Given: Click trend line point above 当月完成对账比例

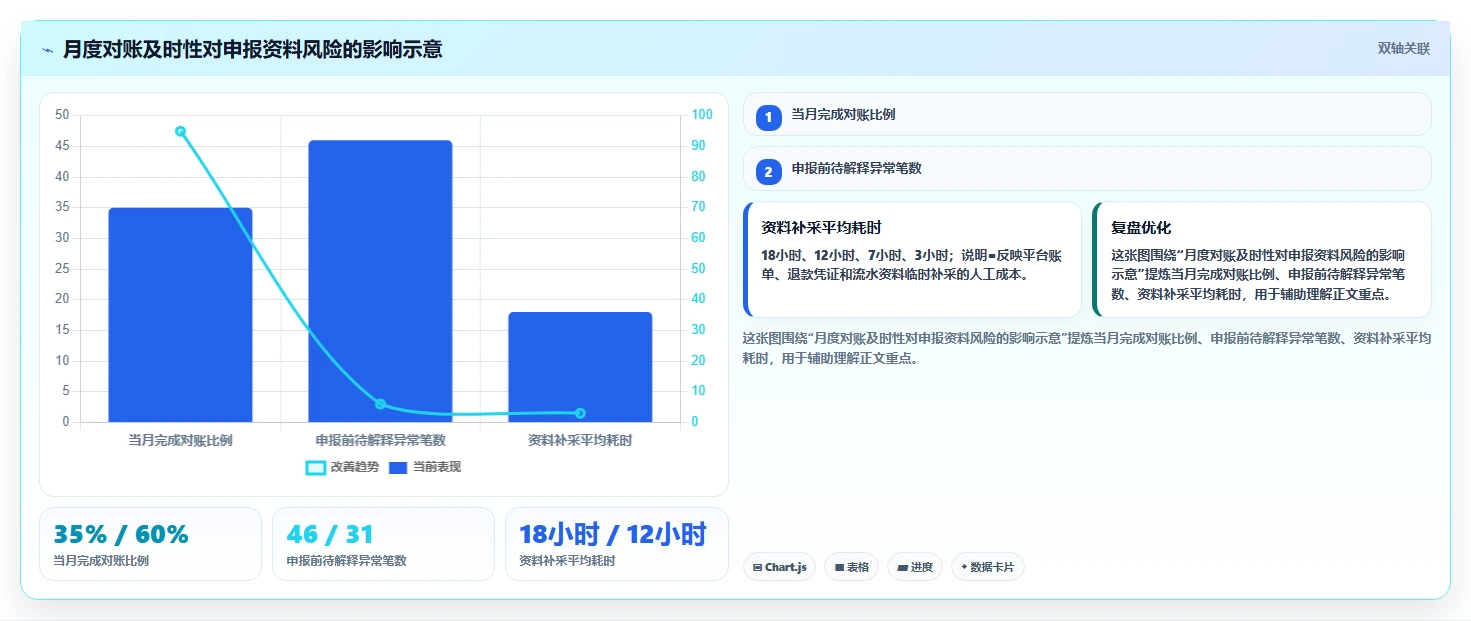Looking at the screenshot, I should tap(180, 131).
